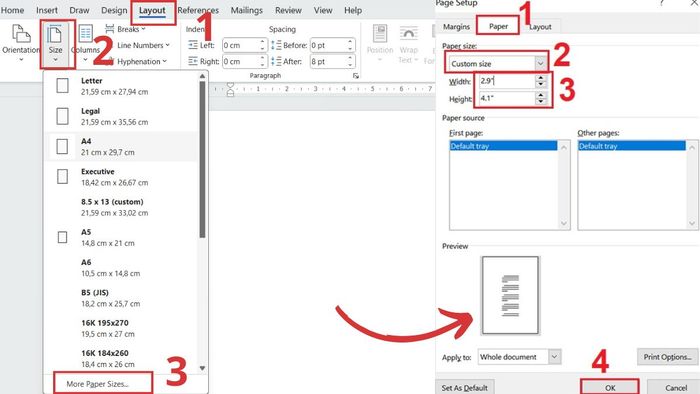Switch to the Insert ribbon tab
The width and height of the screenshot is (700, 394).
(x=47, y=10)
